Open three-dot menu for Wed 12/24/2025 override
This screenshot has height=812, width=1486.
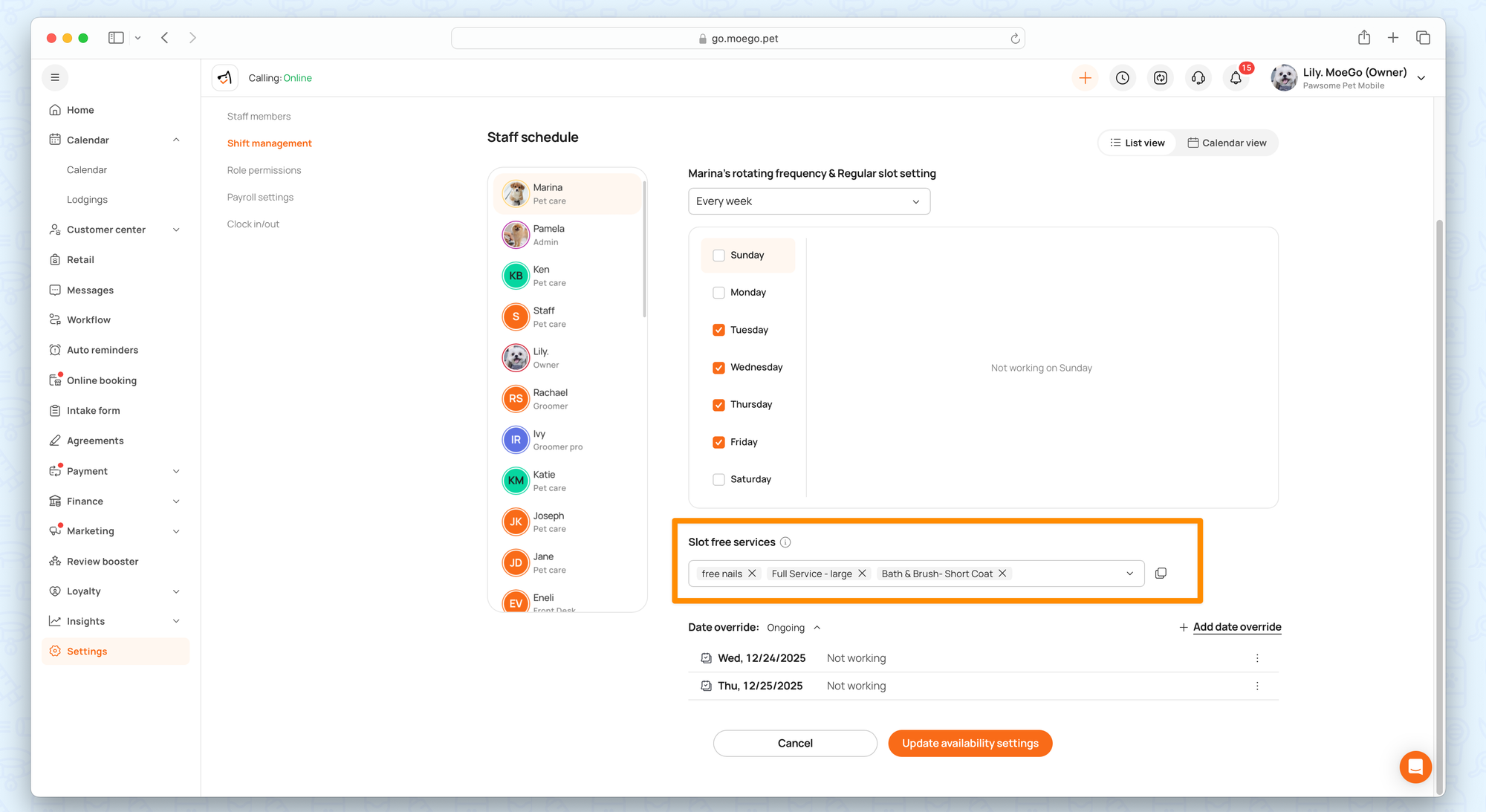pyautogui.click(x=1257, y=658)
